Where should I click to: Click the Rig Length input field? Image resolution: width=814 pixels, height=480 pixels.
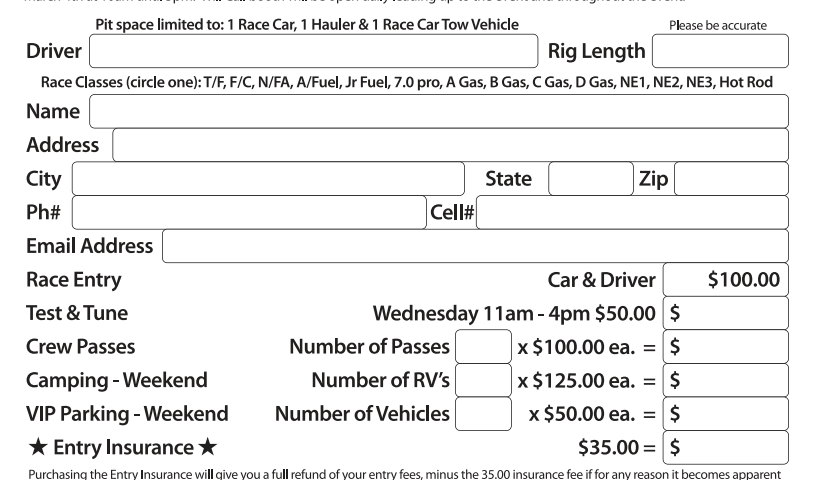tap(719, 51)
